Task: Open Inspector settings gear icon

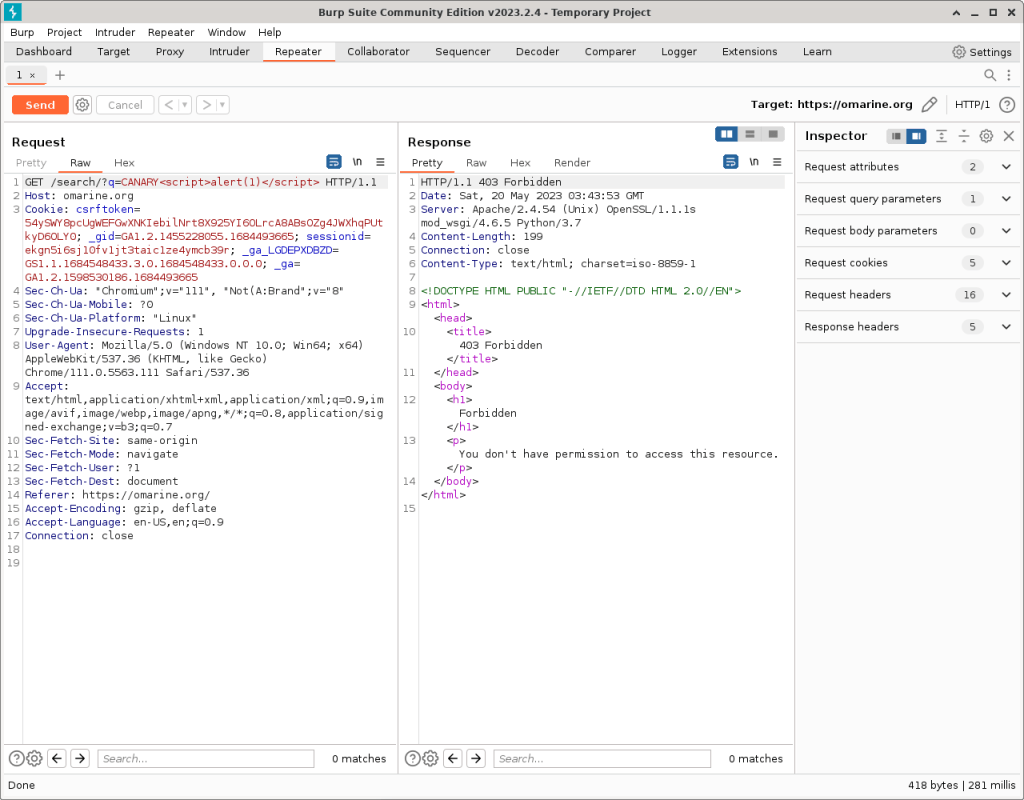Action: 986,136
